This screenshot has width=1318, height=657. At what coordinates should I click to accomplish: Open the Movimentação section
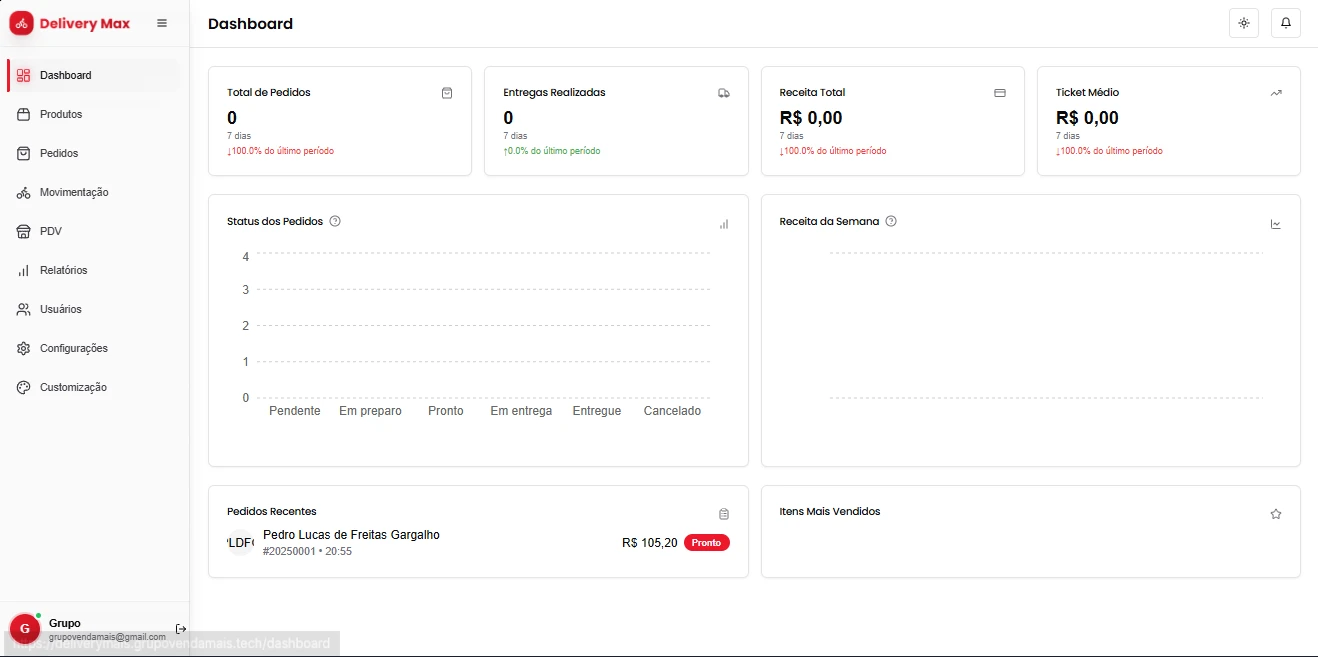pyautogui.click(x=74, y=192)
